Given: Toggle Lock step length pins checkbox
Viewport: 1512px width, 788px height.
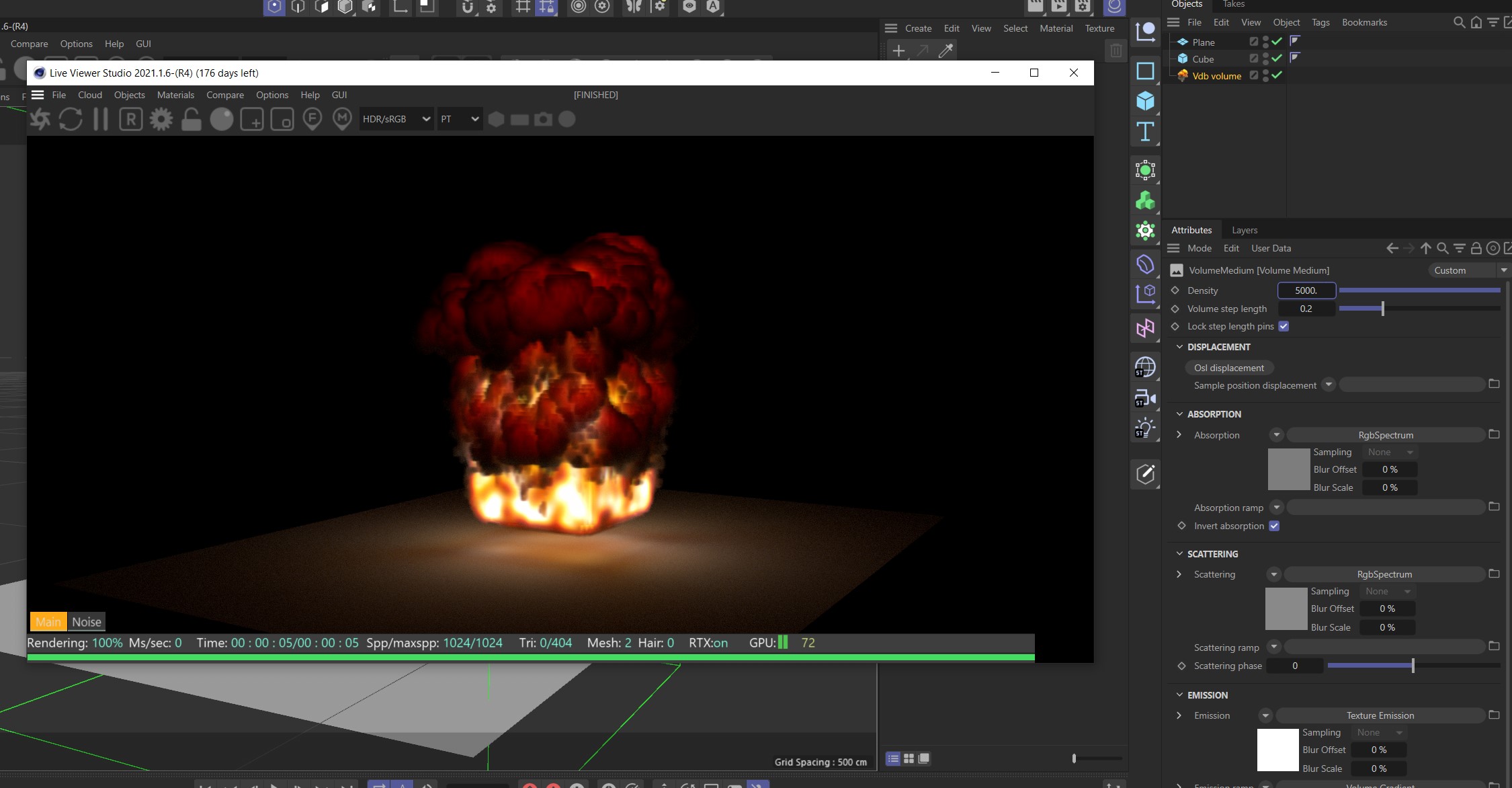Looking at the screenshot, I should pyautogui.click(x=1284, y=326).
